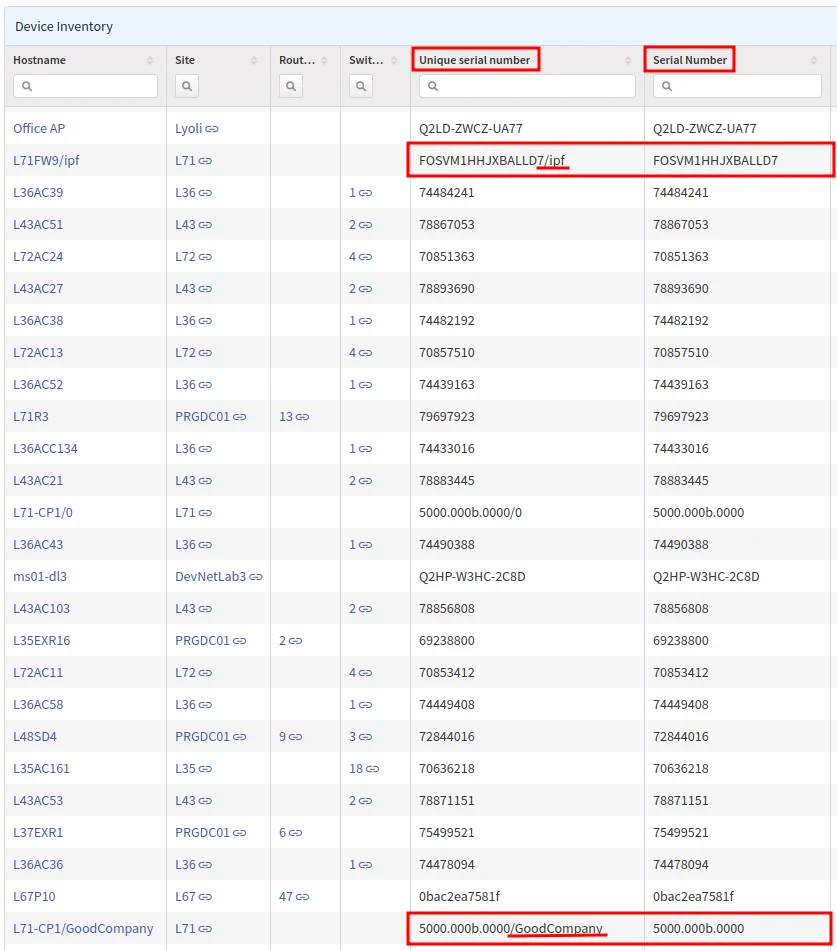Click link icon beside Lyoli site
This screenshot has height=950, width=837.
tap(212, 129)
